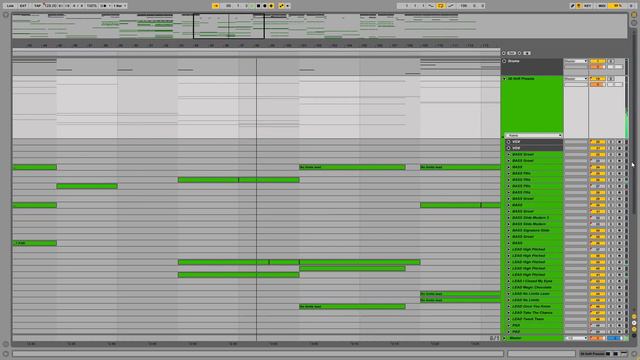The height and width of the screenshot is (360, 640).
Task: Deactivate the BASS Signature Dnb track activator
Action: (597, 230)
